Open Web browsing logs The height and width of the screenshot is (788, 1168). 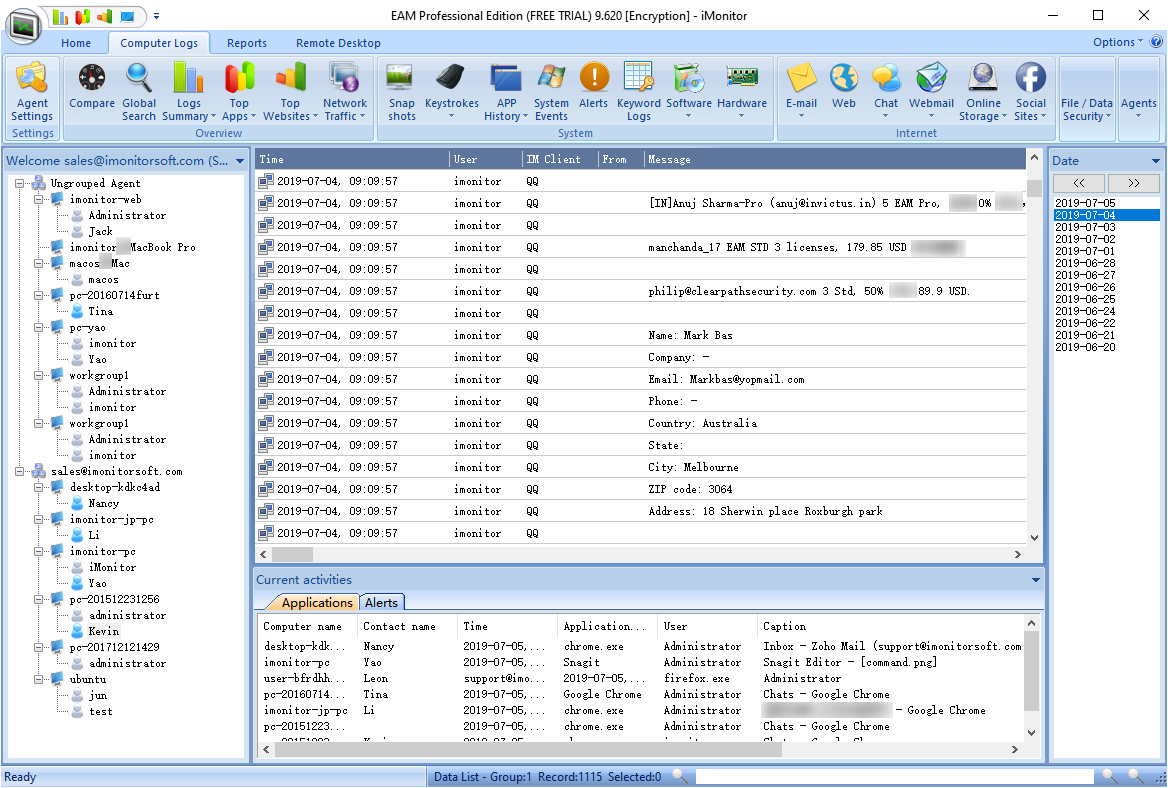pos(844,86)
